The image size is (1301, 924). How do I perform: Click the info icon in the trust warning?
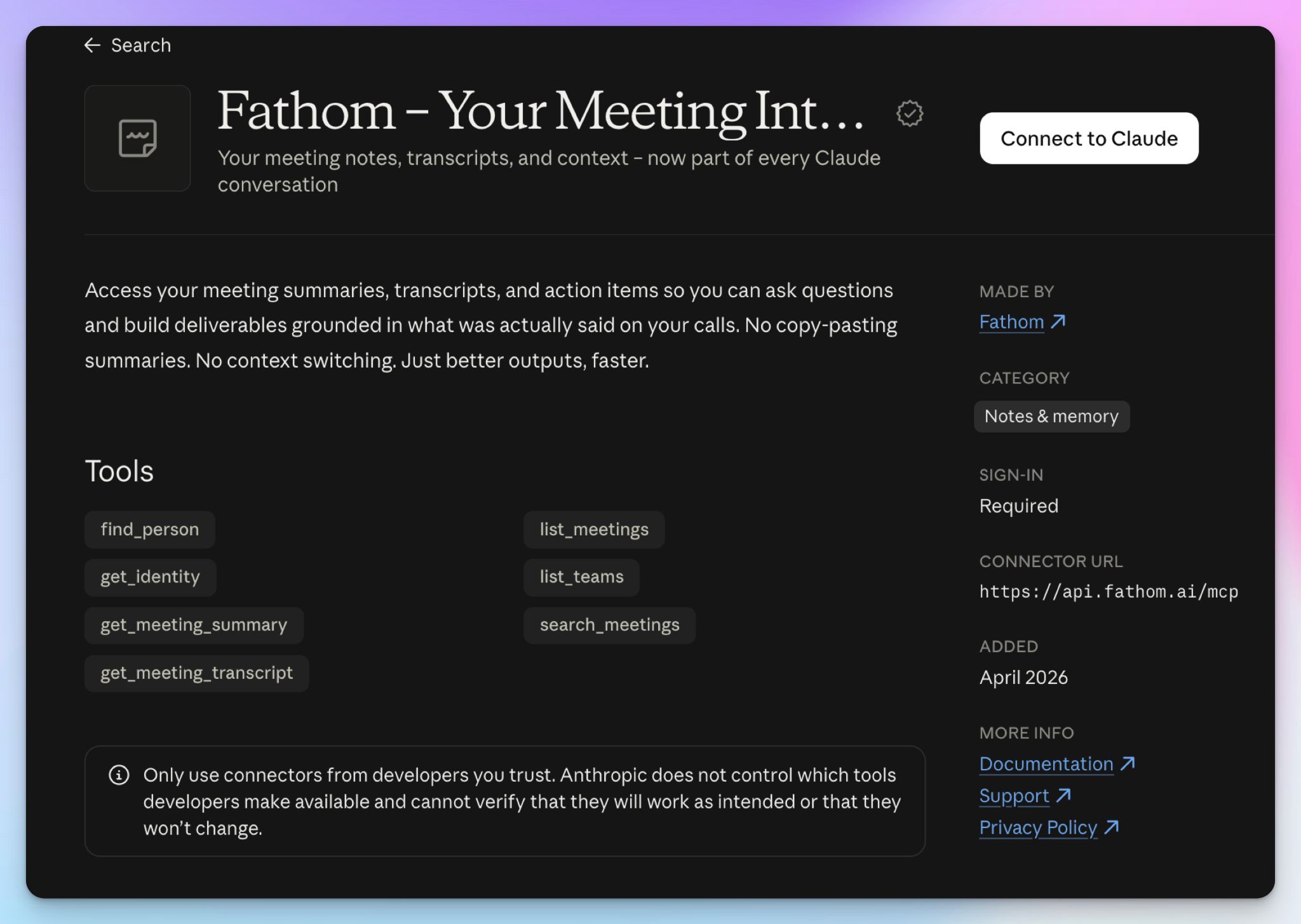(119, 775)
